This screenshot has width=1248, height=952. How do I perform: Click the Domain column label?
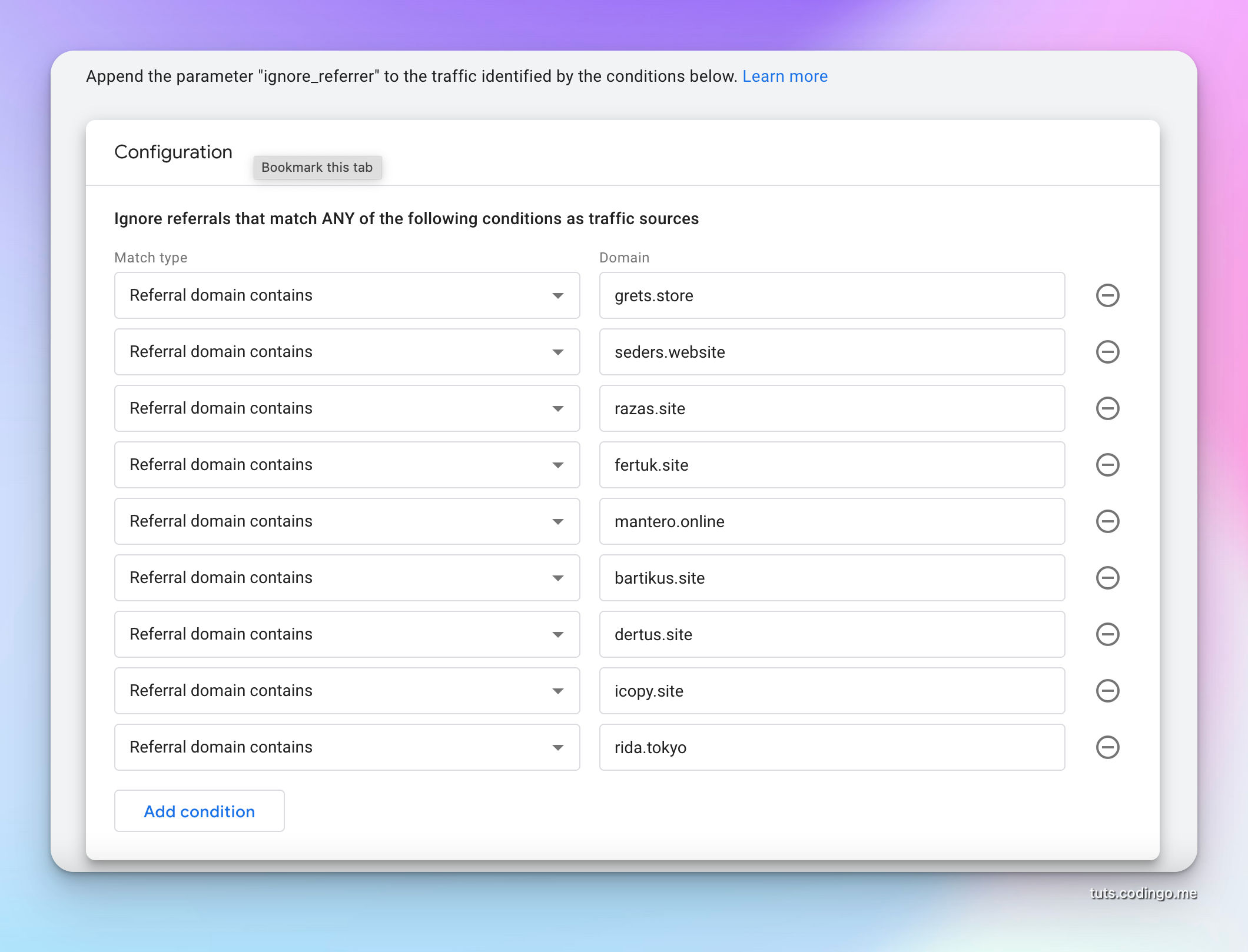624,258
